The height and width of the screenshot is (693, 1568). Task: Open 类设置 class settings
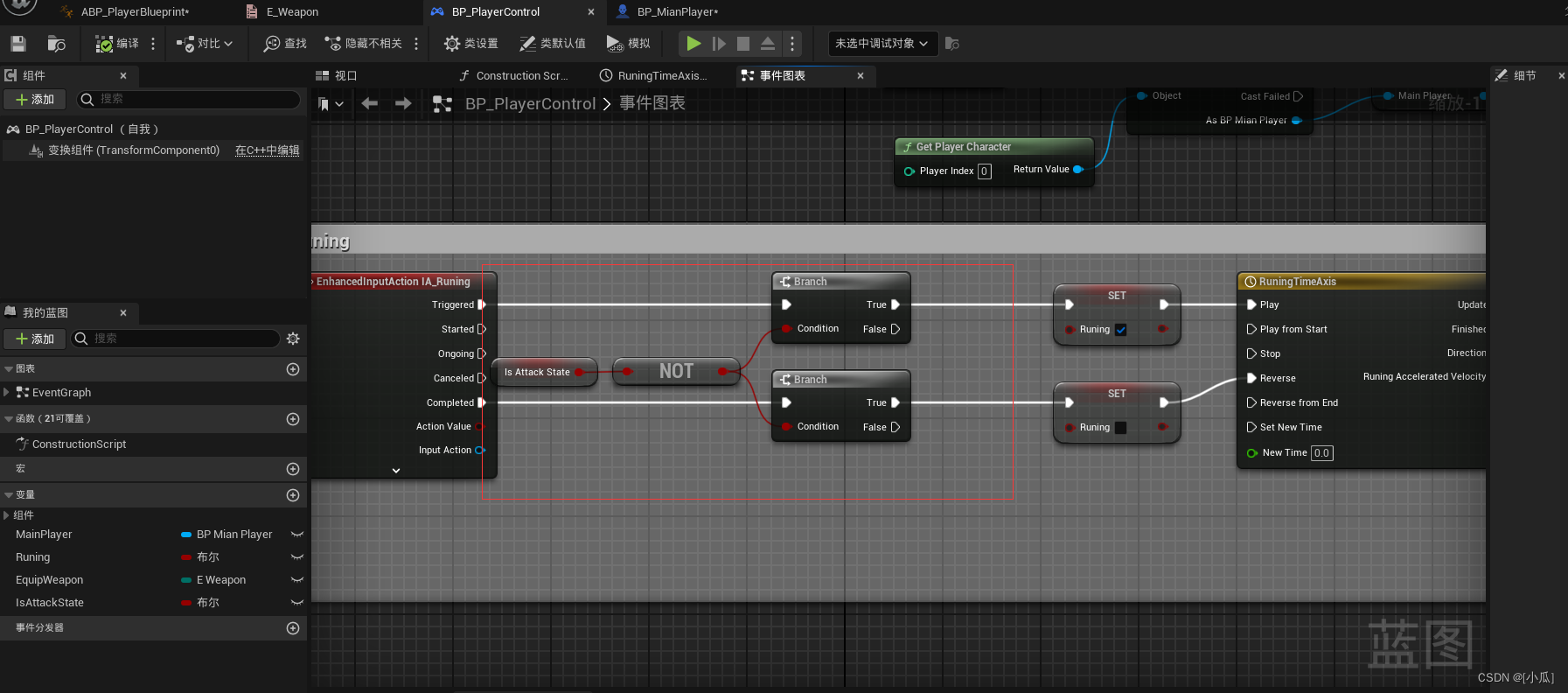pos(470,44)
